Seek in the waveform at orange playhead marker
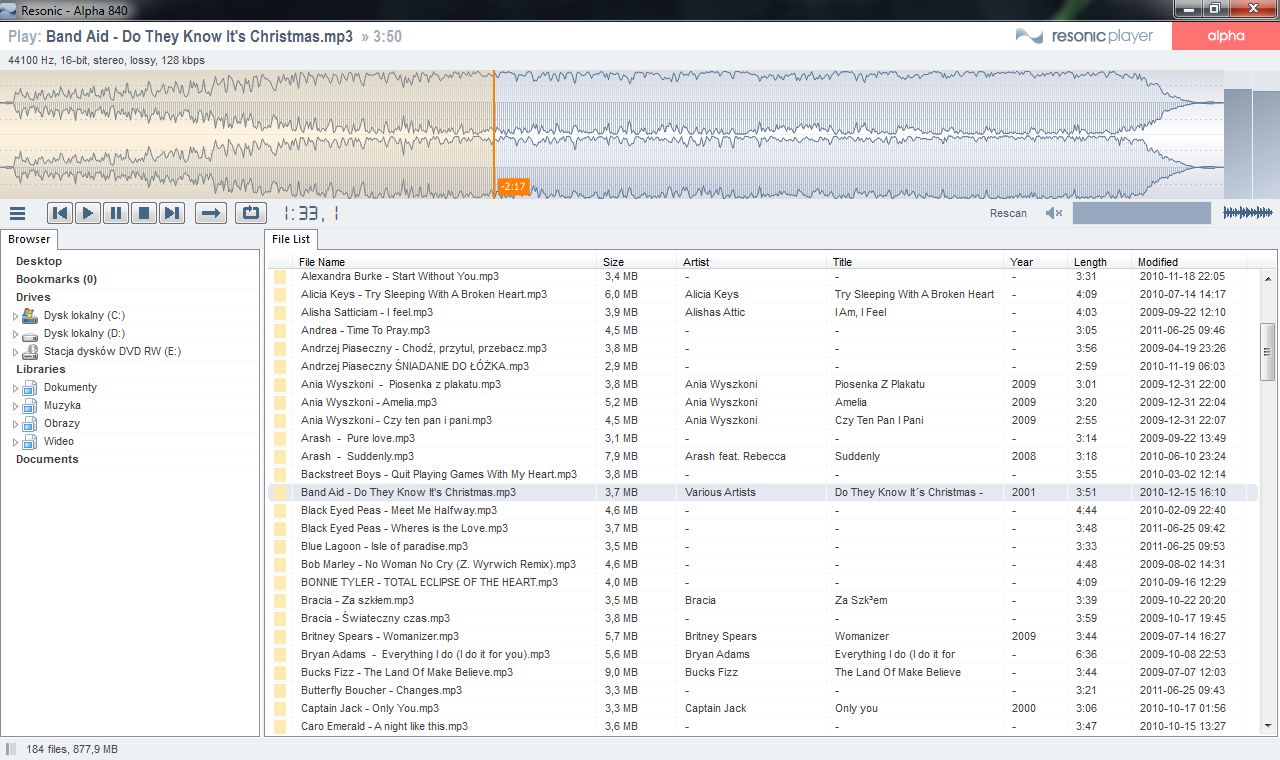 tap(494, 134)
